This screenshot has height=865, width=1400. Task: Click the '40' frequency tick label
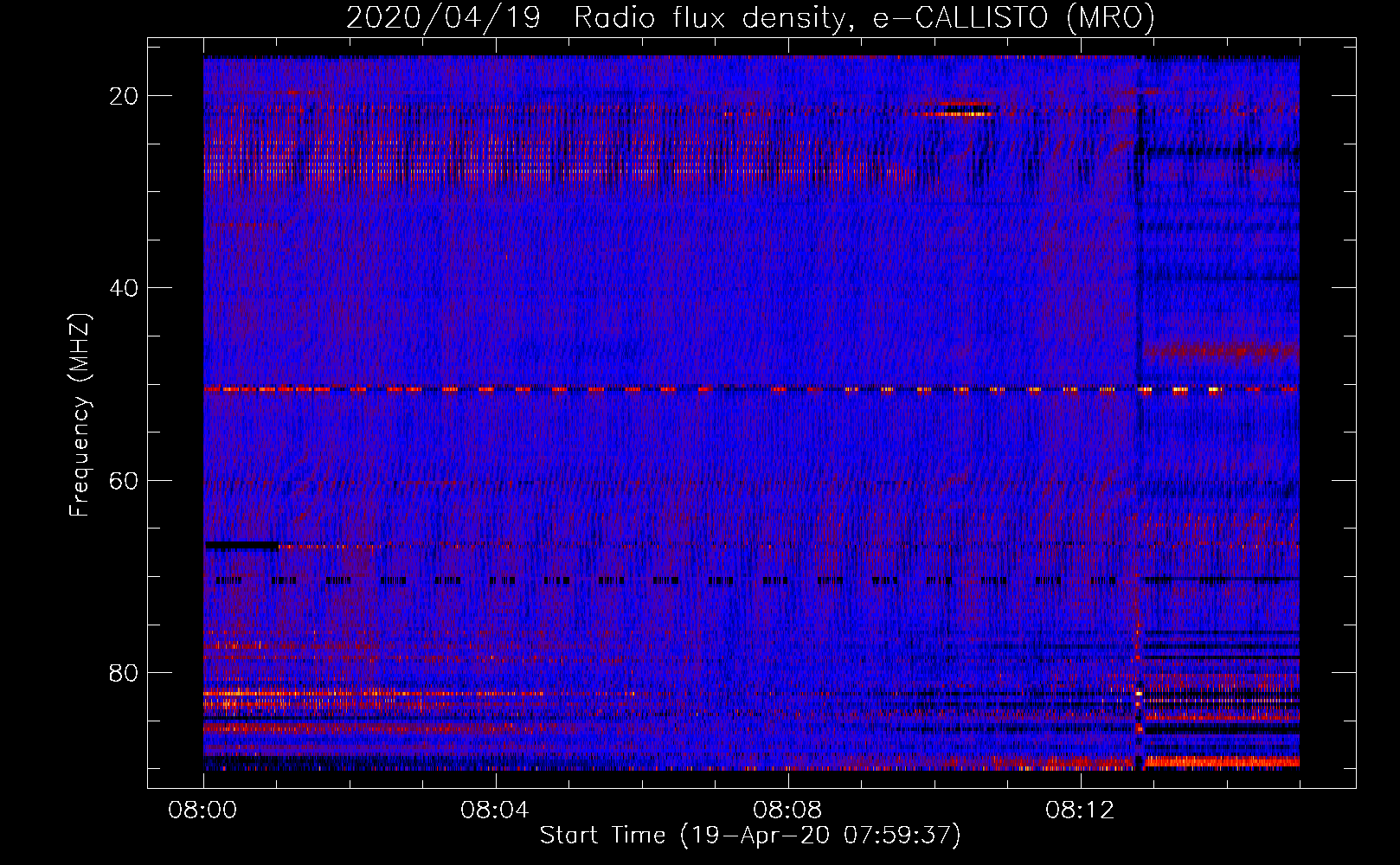(124, 288)
